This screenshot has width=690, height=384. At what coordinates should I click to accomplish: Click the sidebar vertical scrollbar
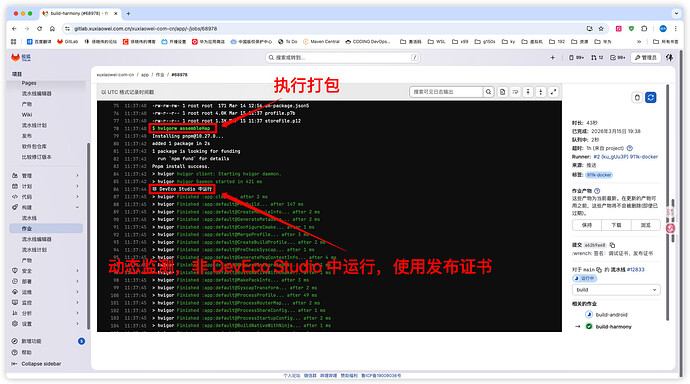click(x=88, y=236)
